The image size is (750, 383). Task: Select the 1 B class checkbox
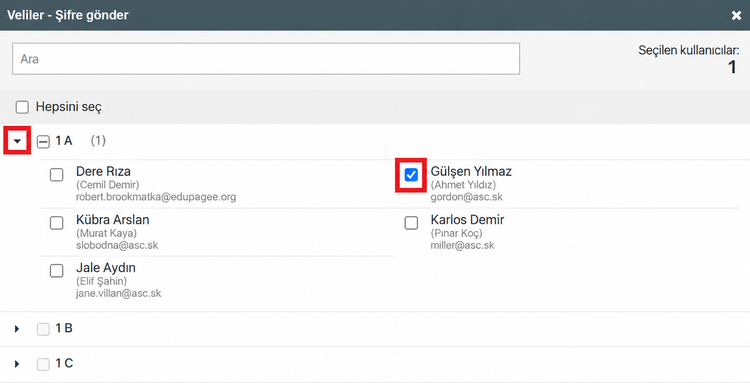click(x=43, y=329)
